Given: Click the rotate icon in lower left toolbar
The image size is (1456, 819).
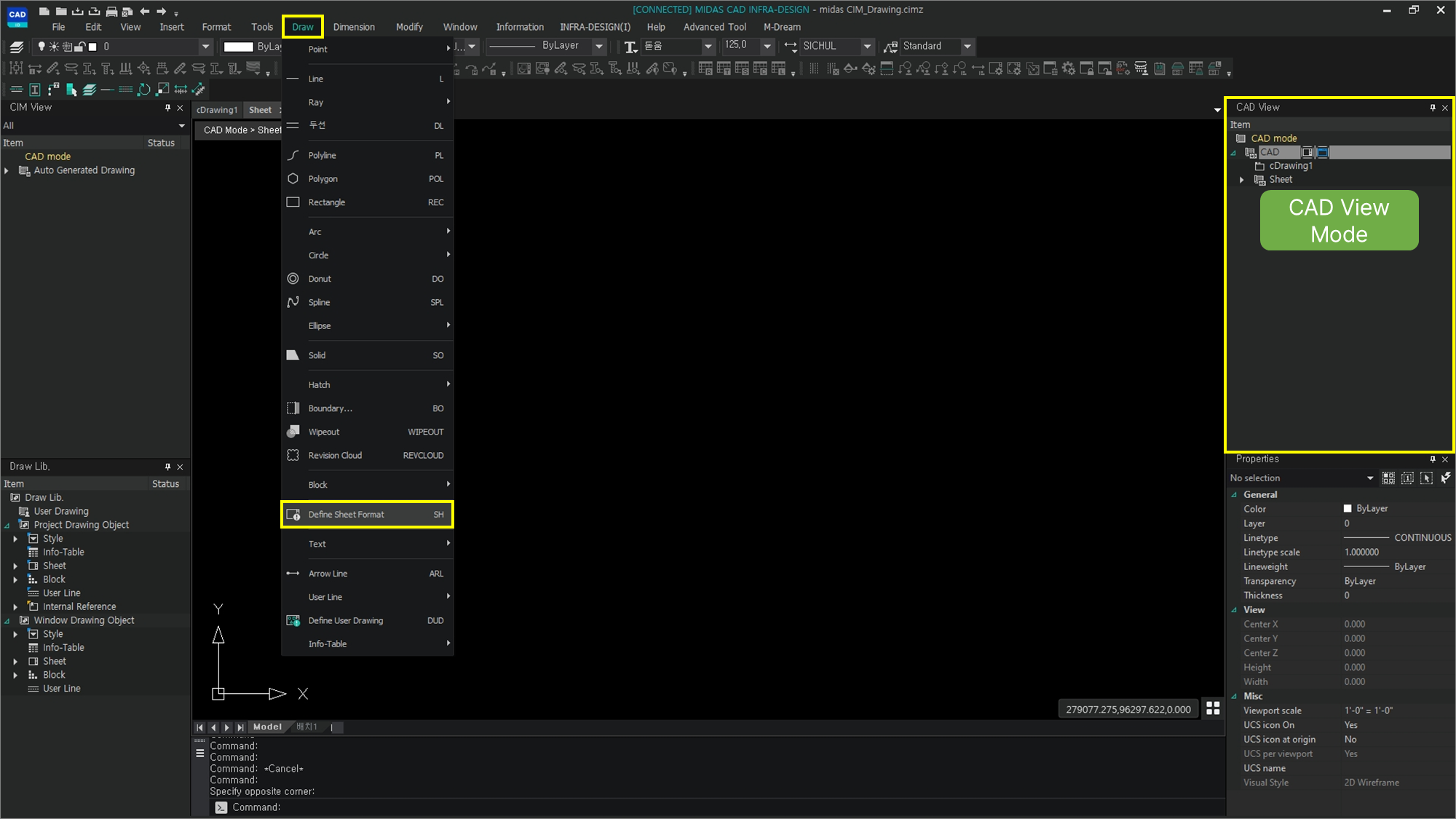Looking at the screenshot, I should [x=144, y=90].
